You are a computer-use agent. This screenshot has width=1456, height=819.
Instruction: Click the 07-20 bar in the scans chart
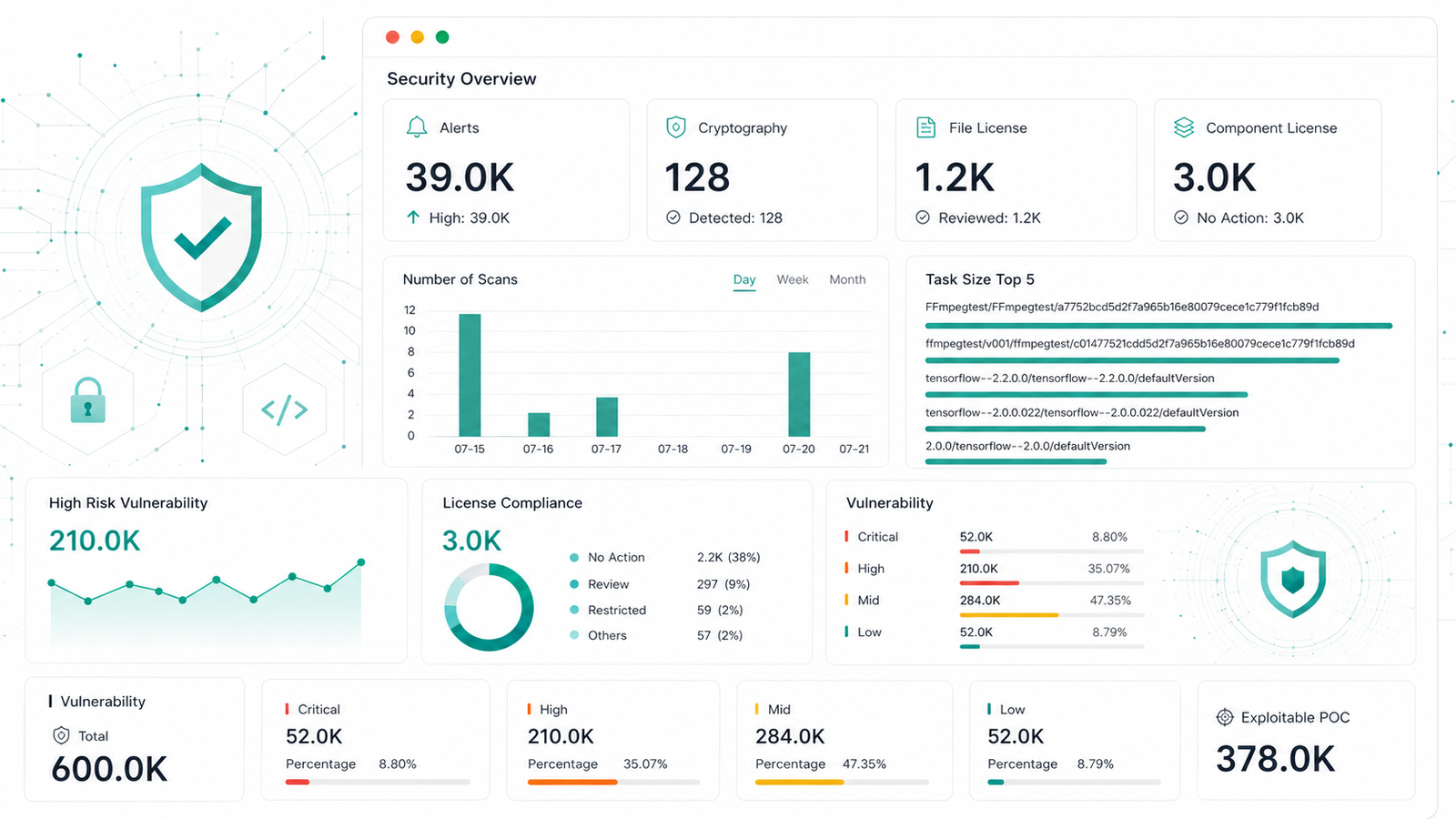click(x=799, y=395)
